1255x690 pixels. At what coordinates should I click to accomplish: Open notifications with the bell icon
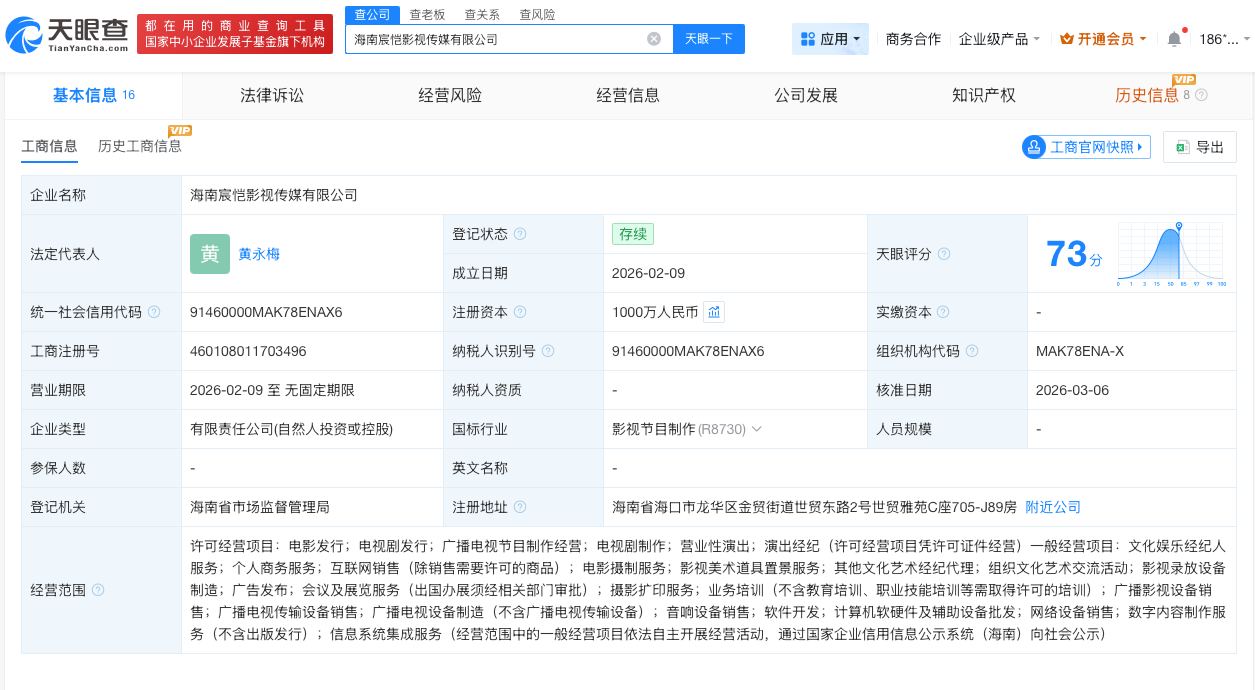1175,38
